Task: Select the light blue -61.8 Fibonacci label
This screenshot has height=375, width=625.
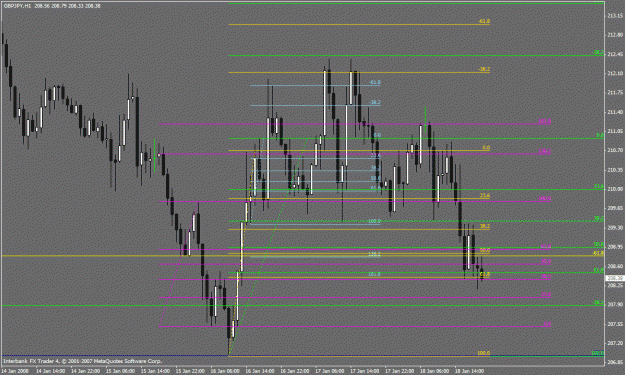Action: [375, 82]
